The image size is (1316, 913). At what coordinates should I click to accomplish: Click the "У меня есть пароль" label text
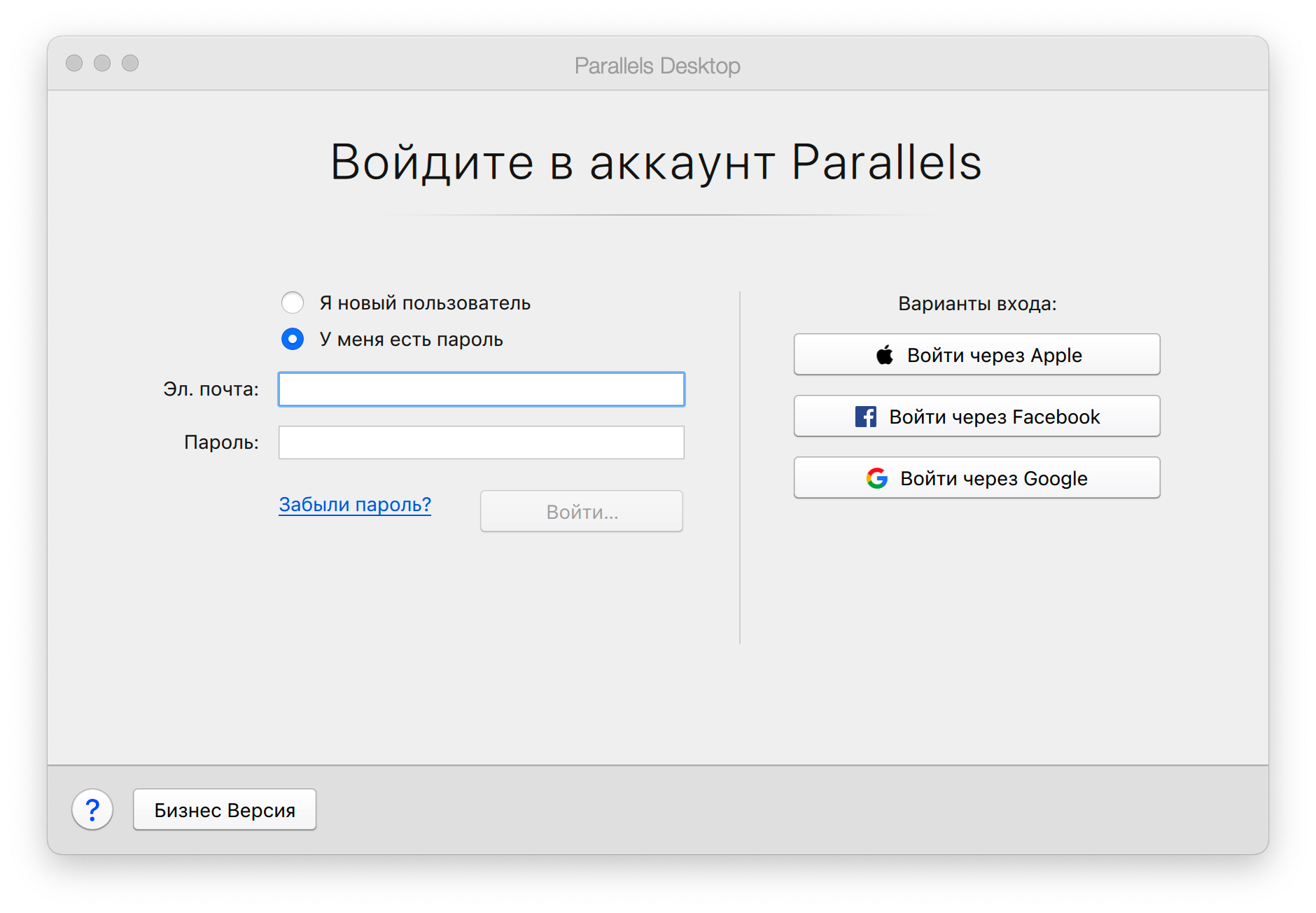click(x=411, y=340)
